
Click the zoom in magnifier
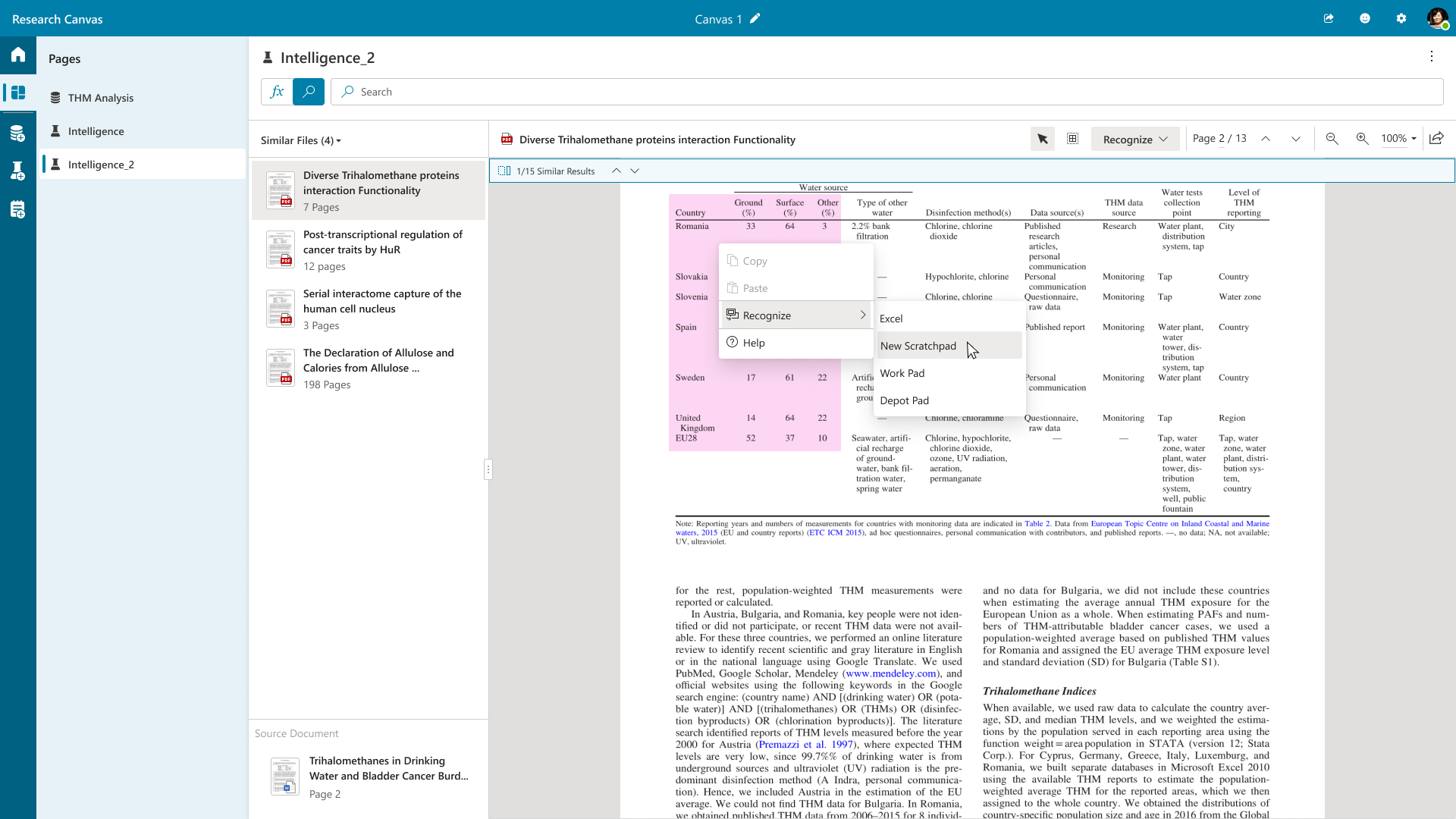click(x=1362, y=139)
